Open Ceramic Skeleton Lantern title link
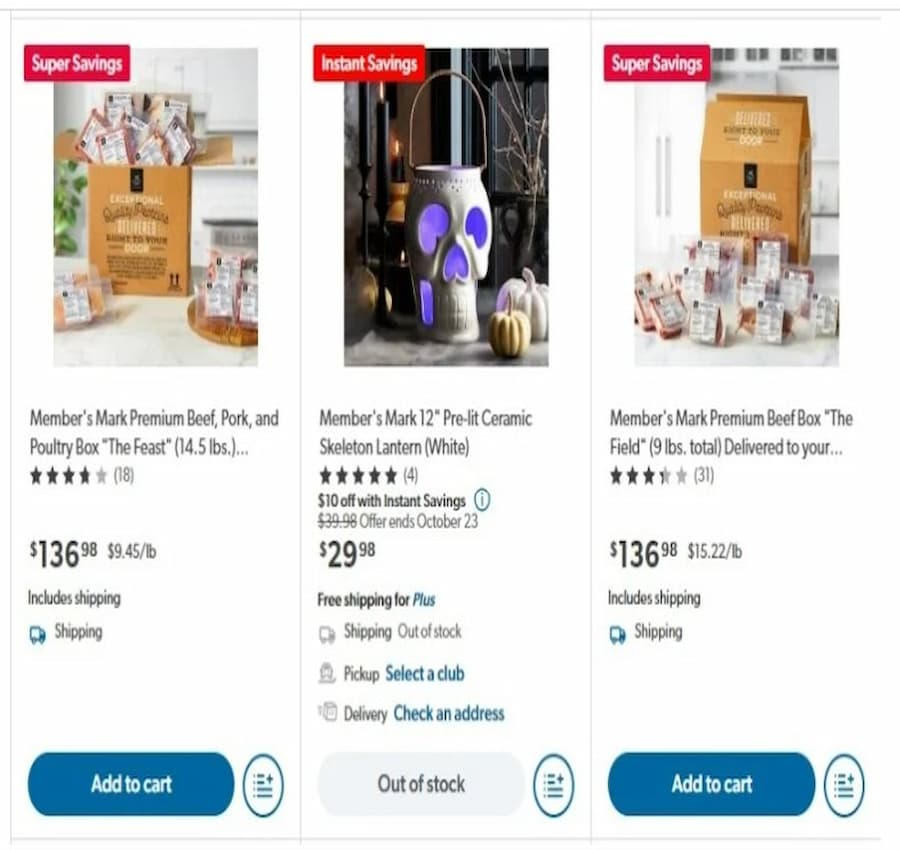This screenshot has height=850, width=900. tap(425, 432)
